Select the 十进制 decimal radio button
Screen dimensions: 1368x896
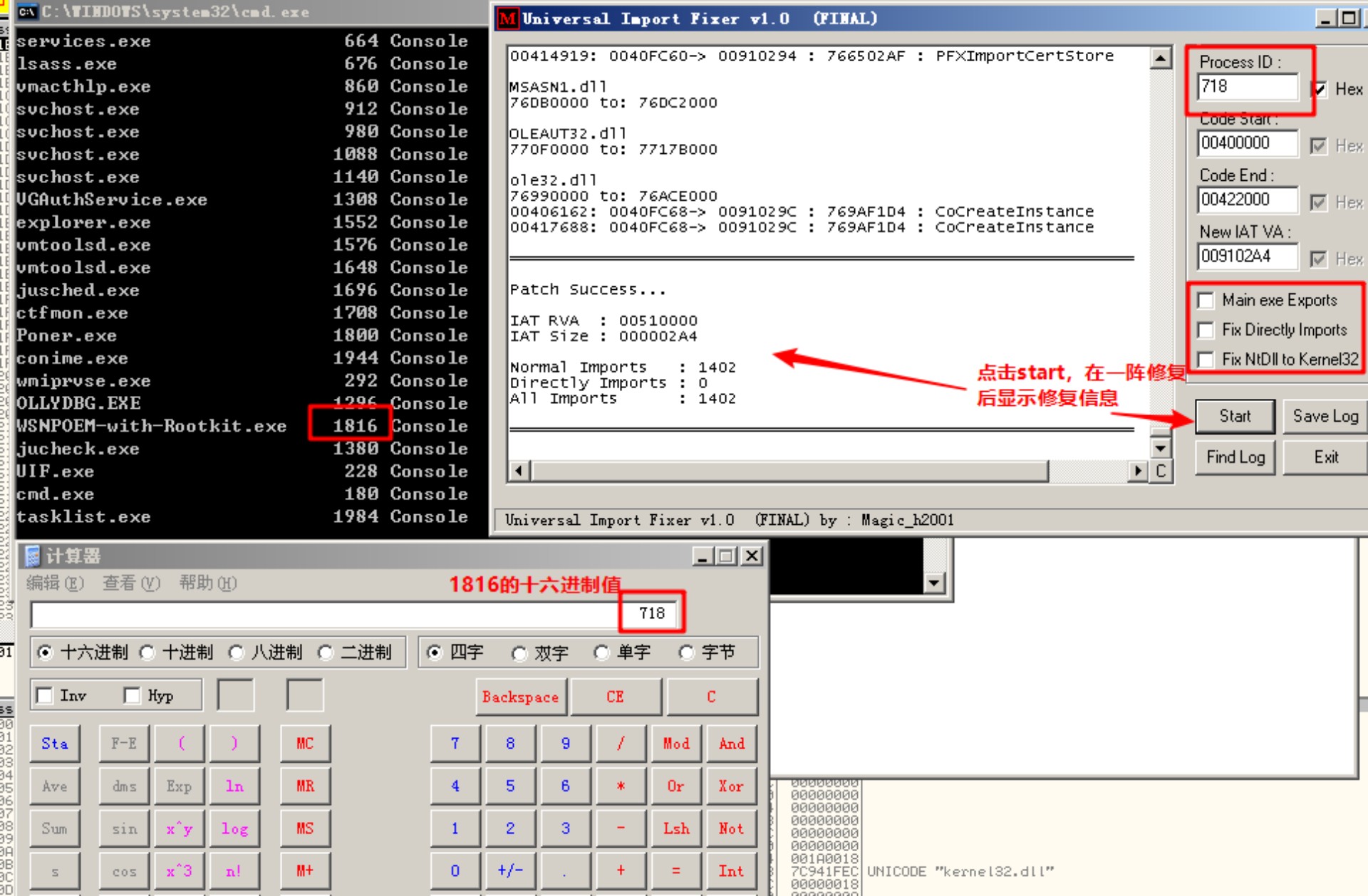[x=147, y=652]
